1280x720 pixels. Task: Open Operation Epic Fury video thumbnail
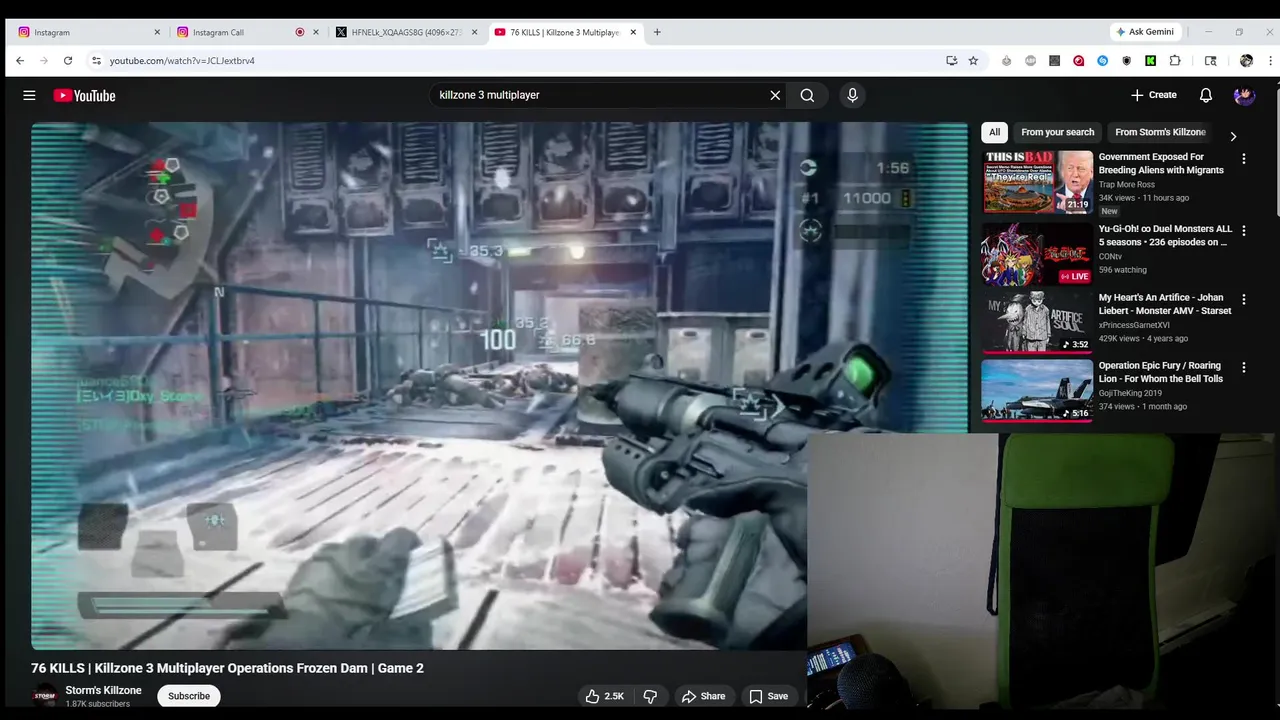[1037, 390]
